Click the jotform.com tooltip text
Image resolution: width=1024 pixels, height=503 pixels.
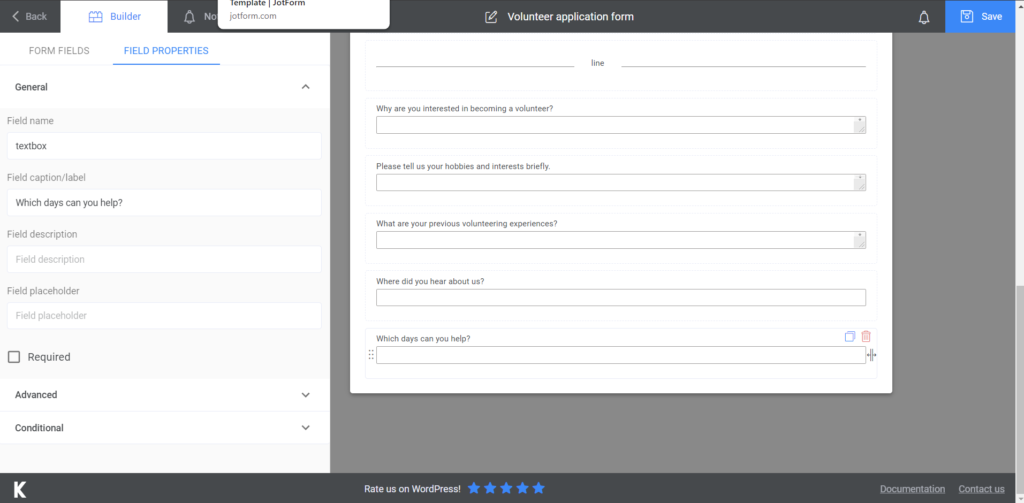tap(253, 16)
